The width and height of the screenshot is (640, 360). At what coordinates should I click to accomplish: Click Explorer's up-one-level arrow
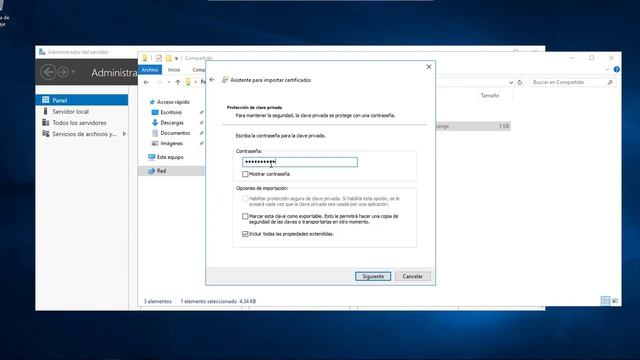point(178,82)
